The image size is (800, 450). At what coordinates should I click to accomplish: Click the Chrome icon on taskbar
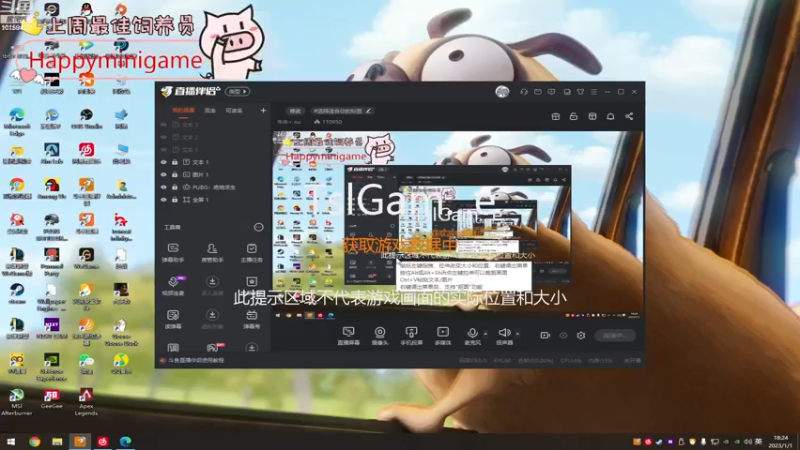click(34, 441)
